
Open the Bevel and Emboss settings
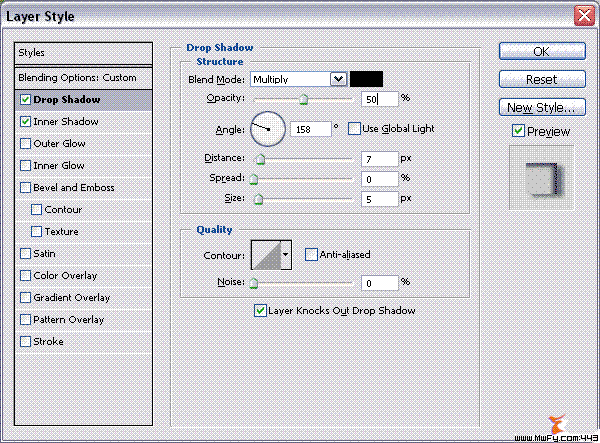(83, 188)
